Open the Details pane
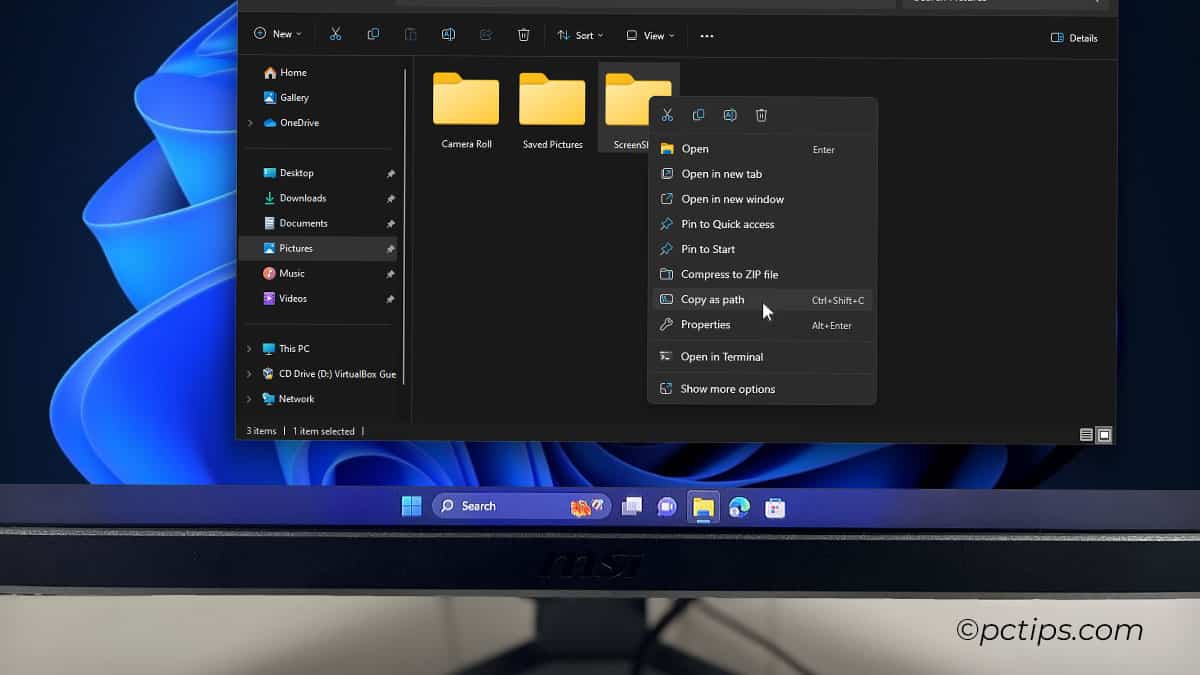 (1073, 37)
